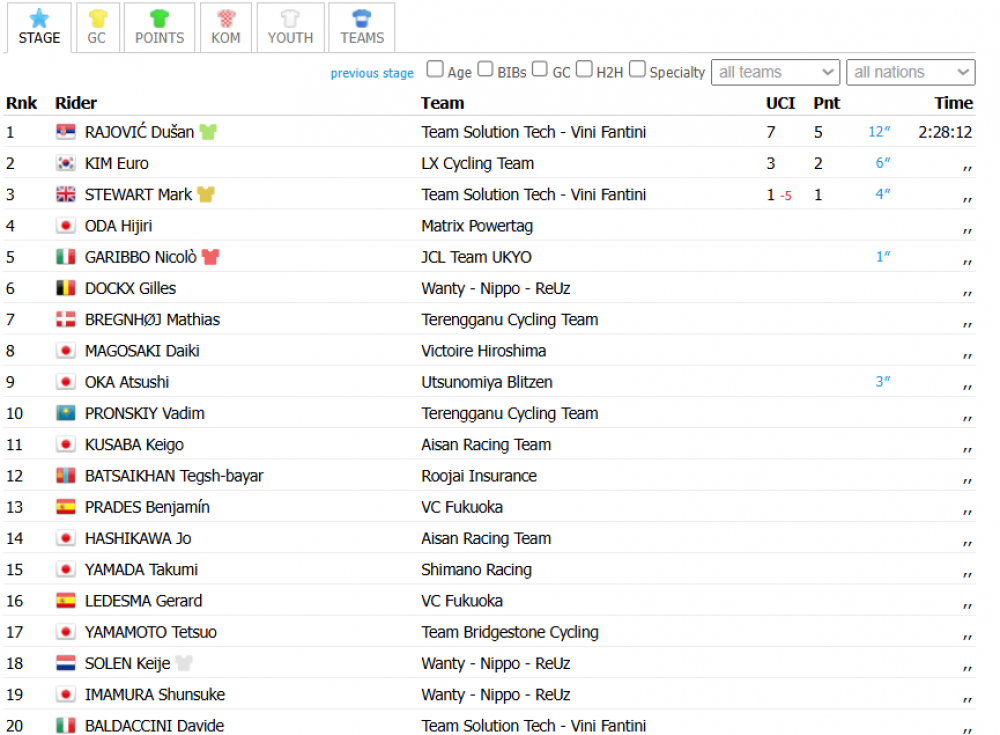The height and width of the screenshot is (735, 1000).
Task: Open rider STEWART Mark's profile
Action: tap(138, 195)
